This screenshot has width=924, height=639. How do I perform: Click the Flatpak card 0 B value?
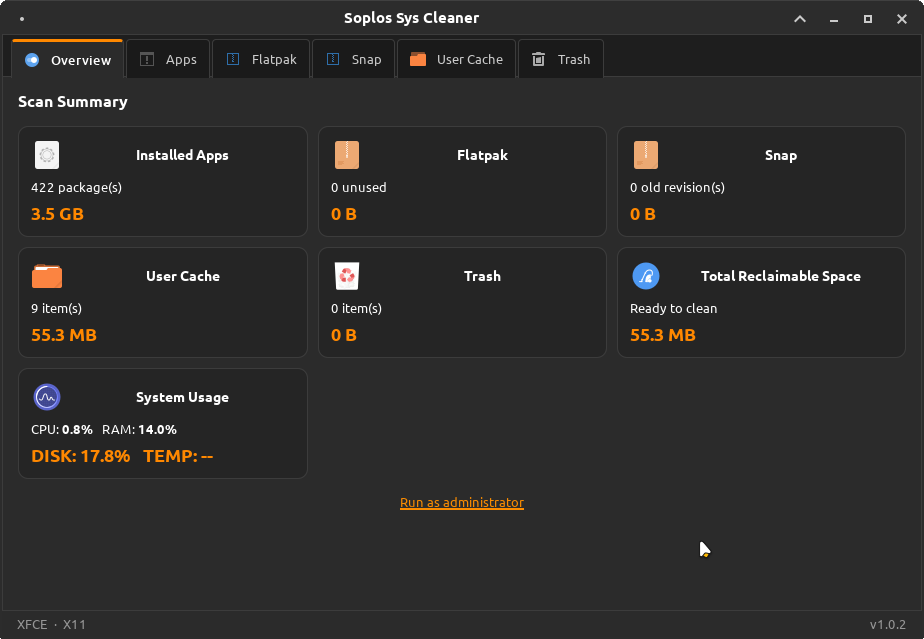point(344,214)
